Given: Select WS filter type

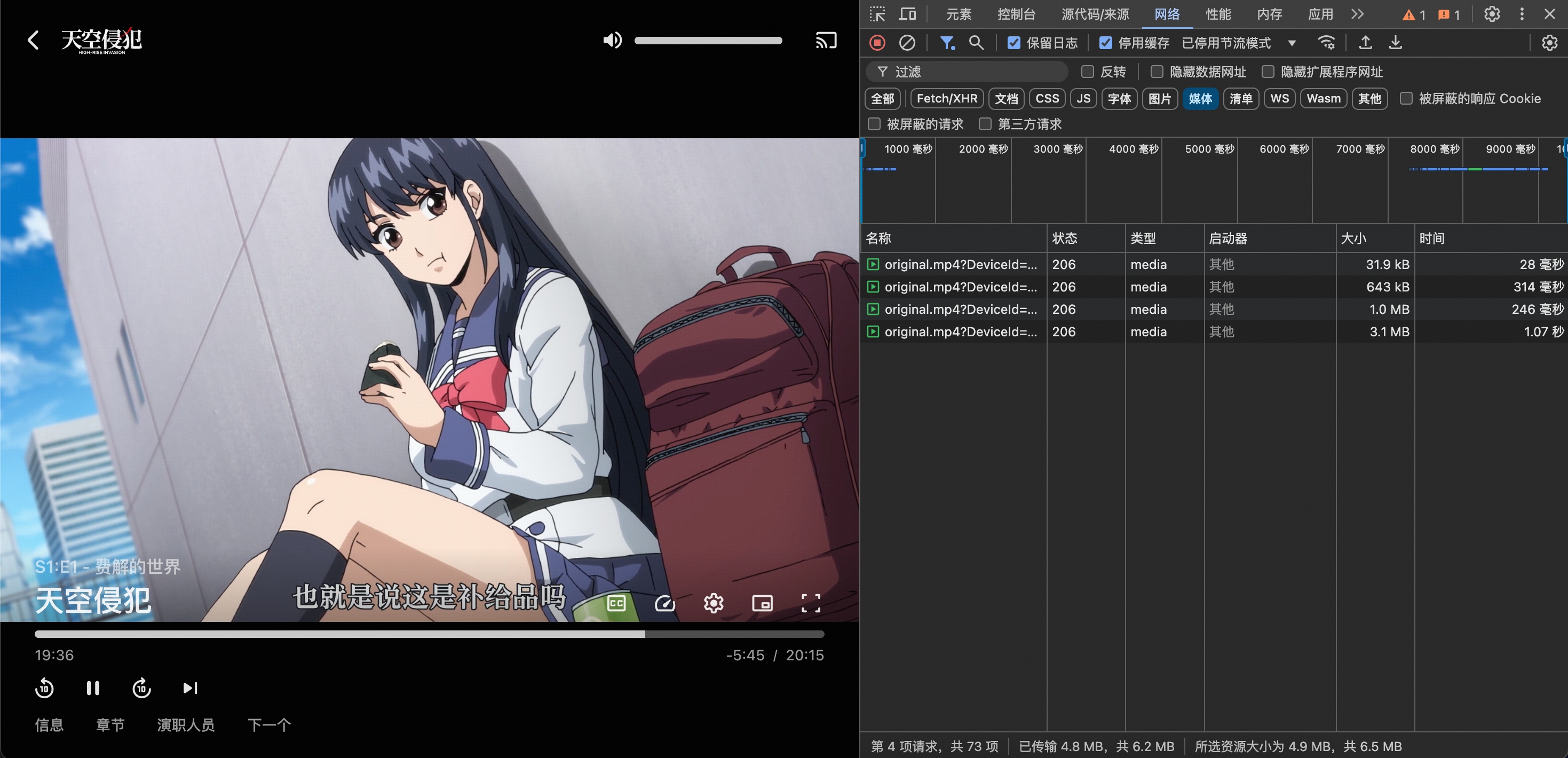Looking at the screenshot, I should click(x=1279, y=99).
